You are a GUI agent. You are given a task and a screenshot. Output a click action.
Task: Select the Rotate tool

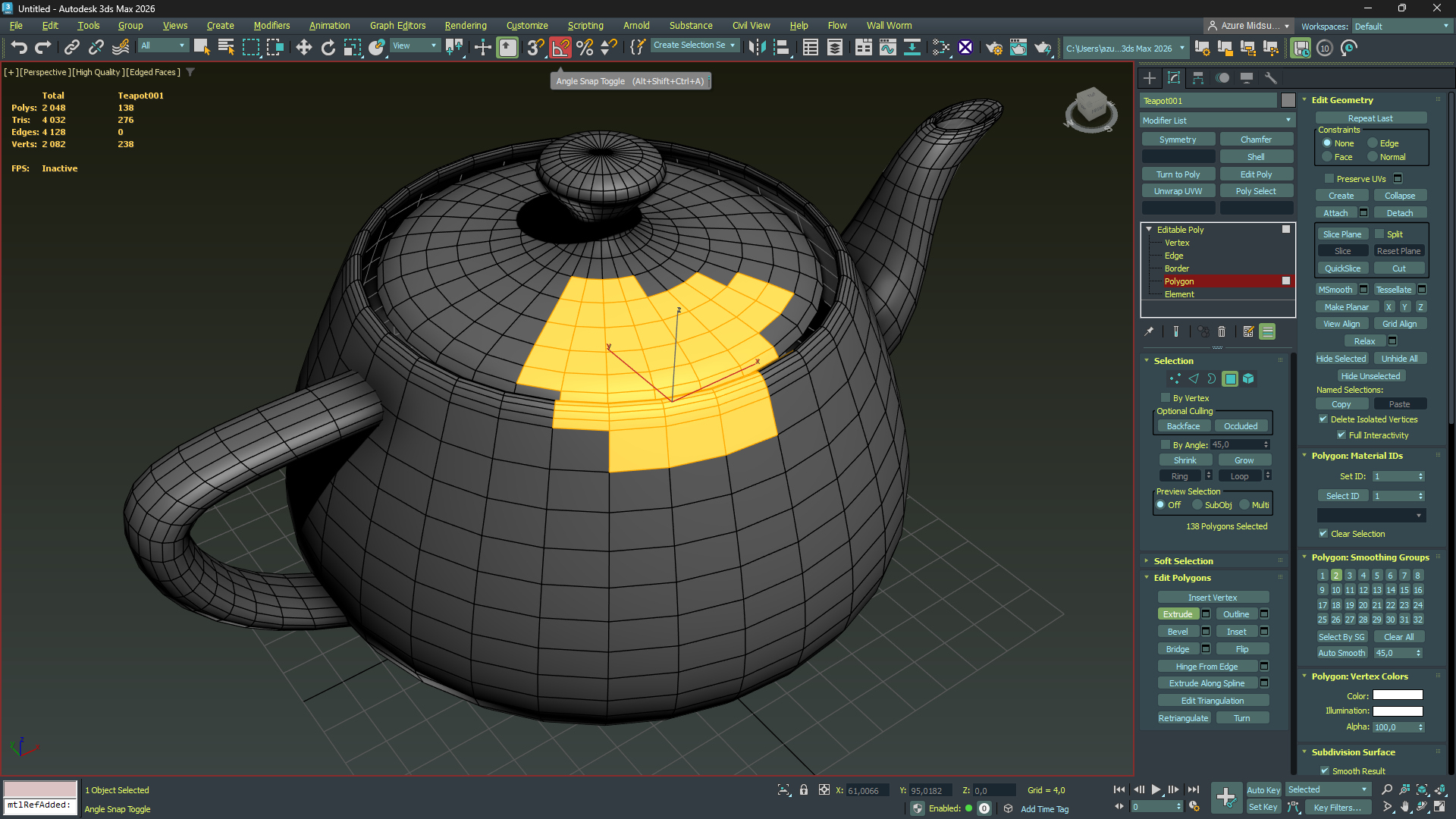pyautogui.click(x=328, y=48)
